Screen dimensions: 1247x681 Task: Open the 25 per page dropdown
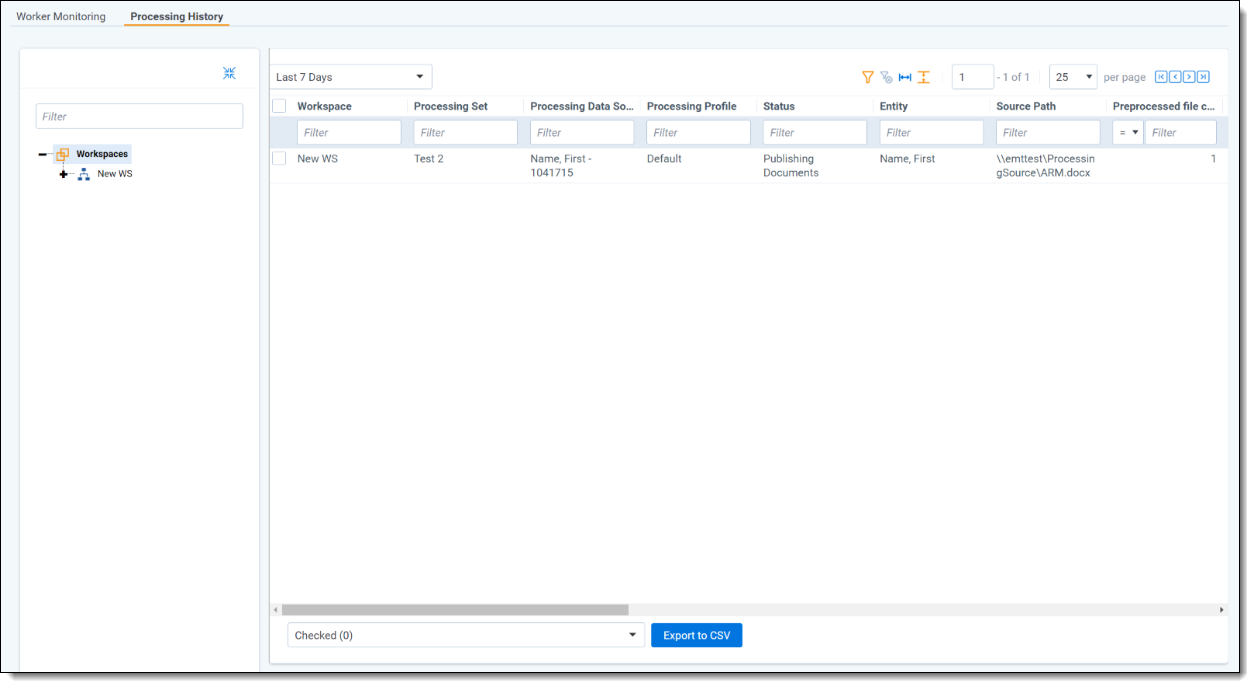coord(1072,77)
